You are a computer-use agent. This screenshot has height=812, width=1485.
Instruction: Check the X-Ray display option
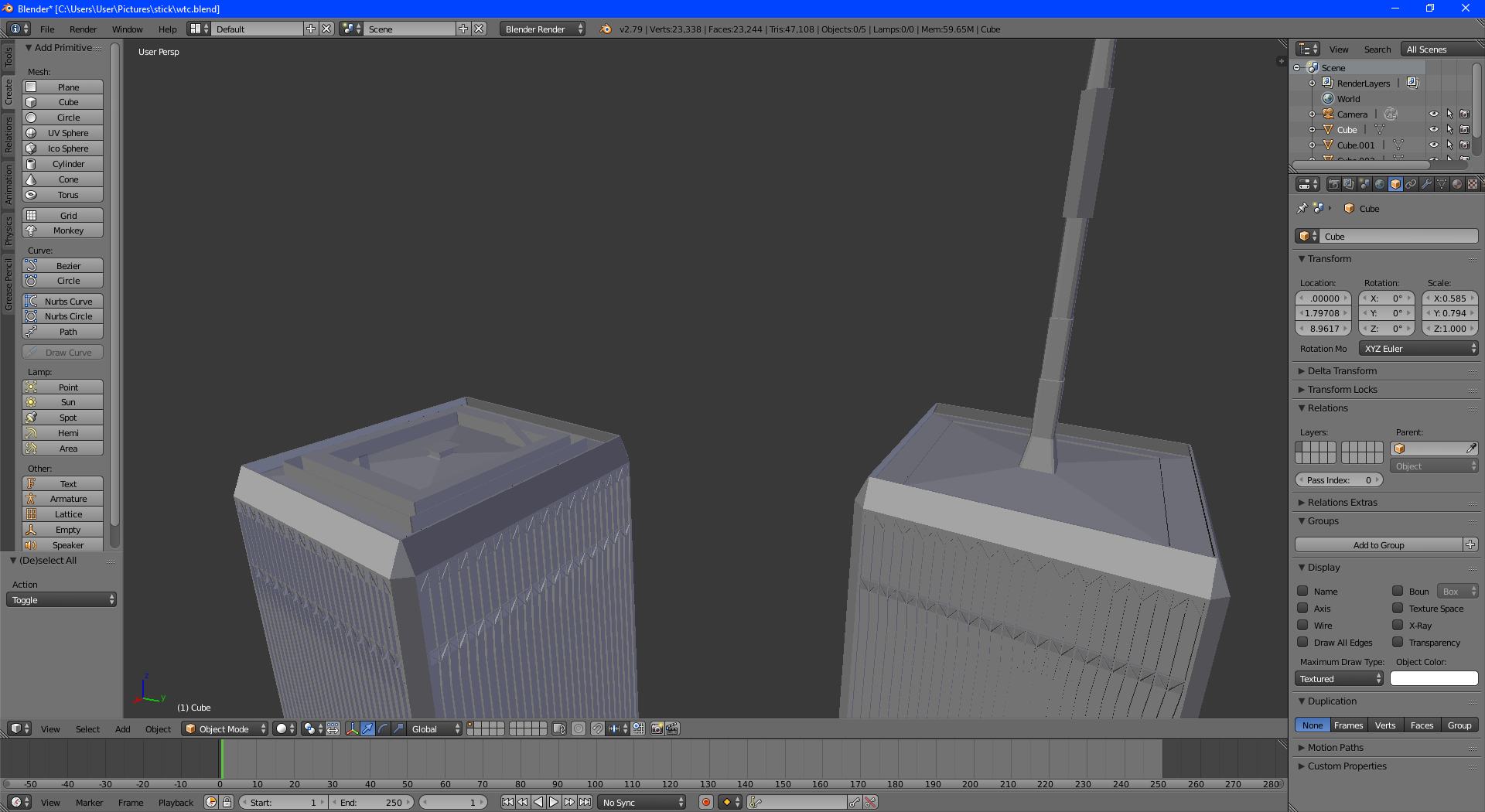[x=1398, y=625]
